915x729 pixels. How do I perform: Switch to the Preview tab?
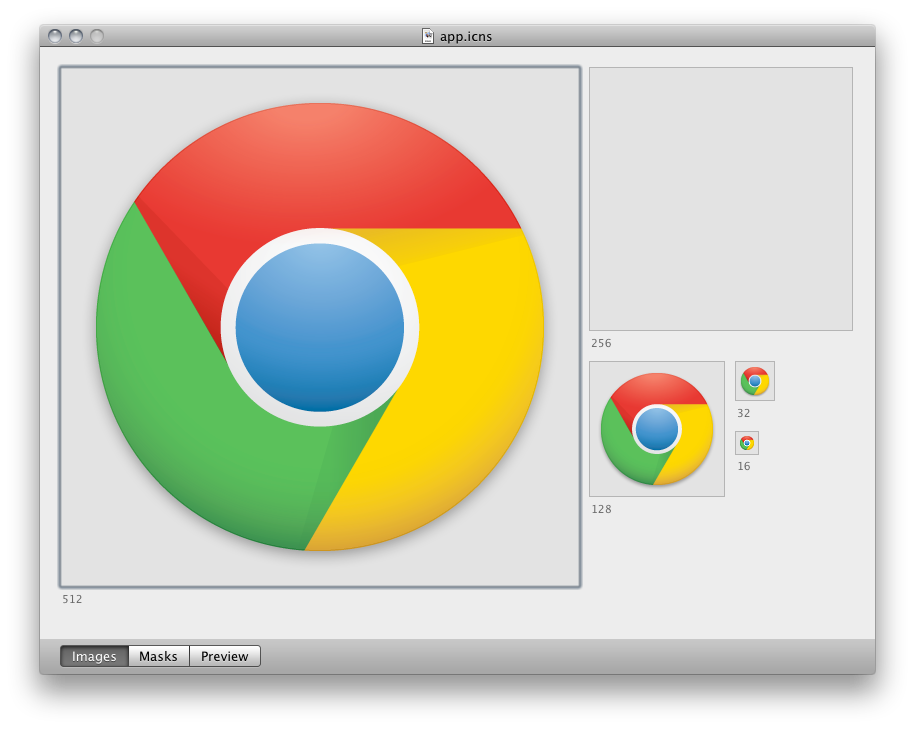pos(225,656)
